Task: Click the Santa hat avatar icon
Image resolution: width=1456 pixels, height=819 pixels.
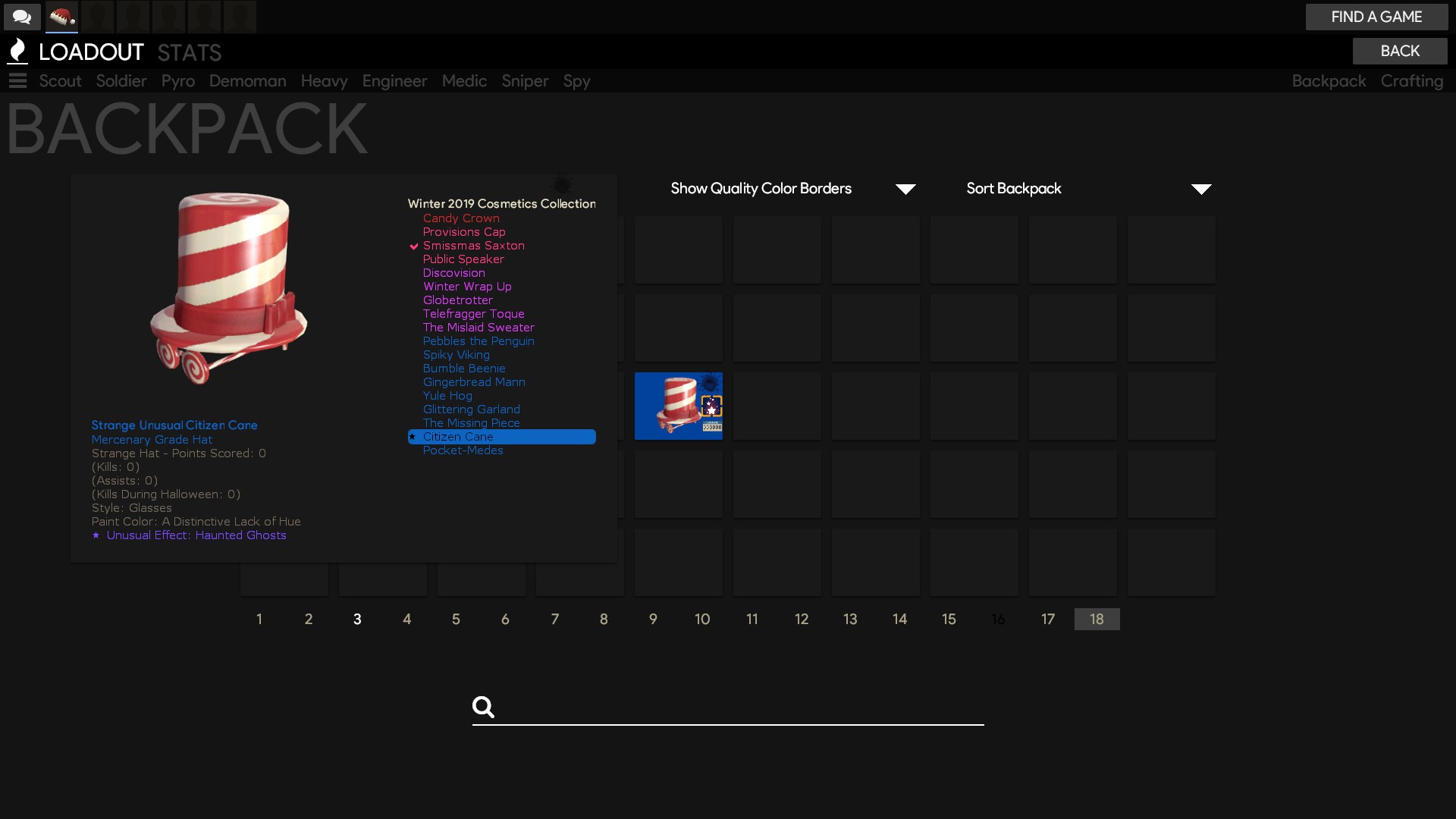Action: pos(61,17)
